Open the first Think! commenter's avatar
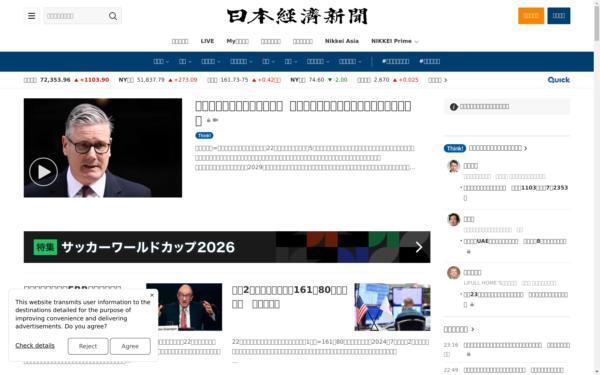This screenshot has height=375, width=600. coord(453,166)
